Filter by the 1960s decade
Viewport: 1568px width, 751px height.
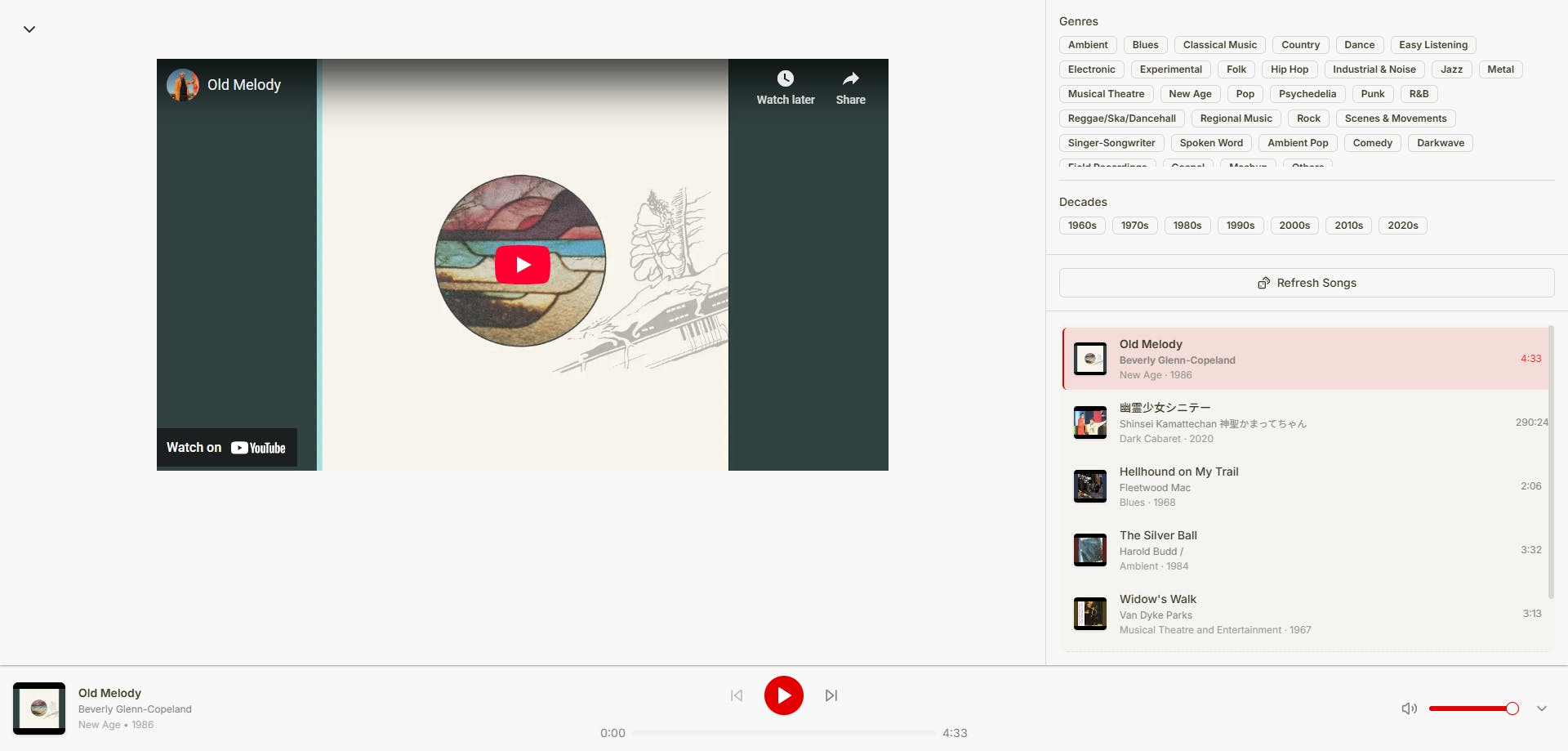click(x=1082, y=226)
